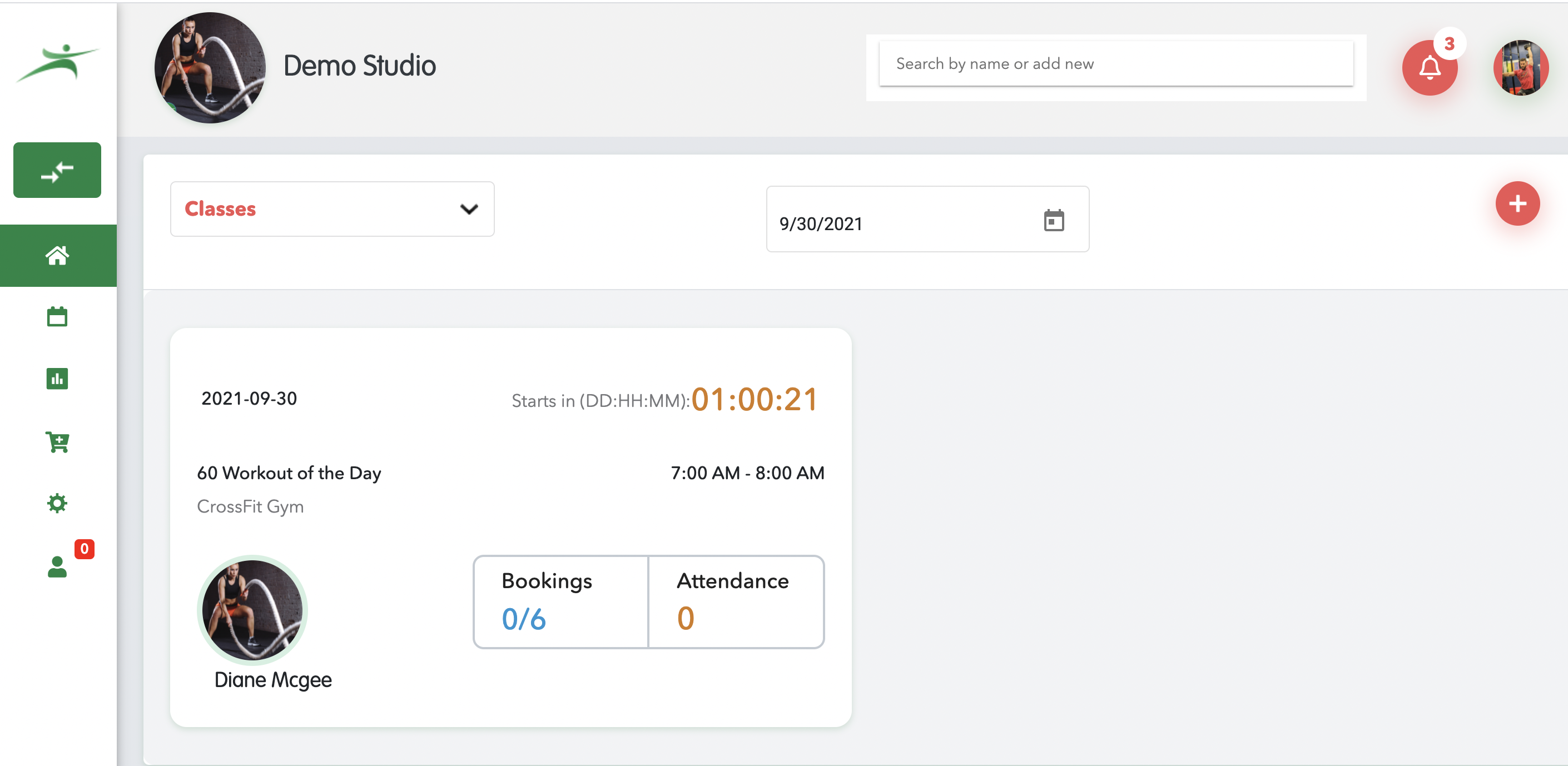Go to the Home dashboard icon
This screenshot has width=1568, height=766.
[x=57, y=256]
